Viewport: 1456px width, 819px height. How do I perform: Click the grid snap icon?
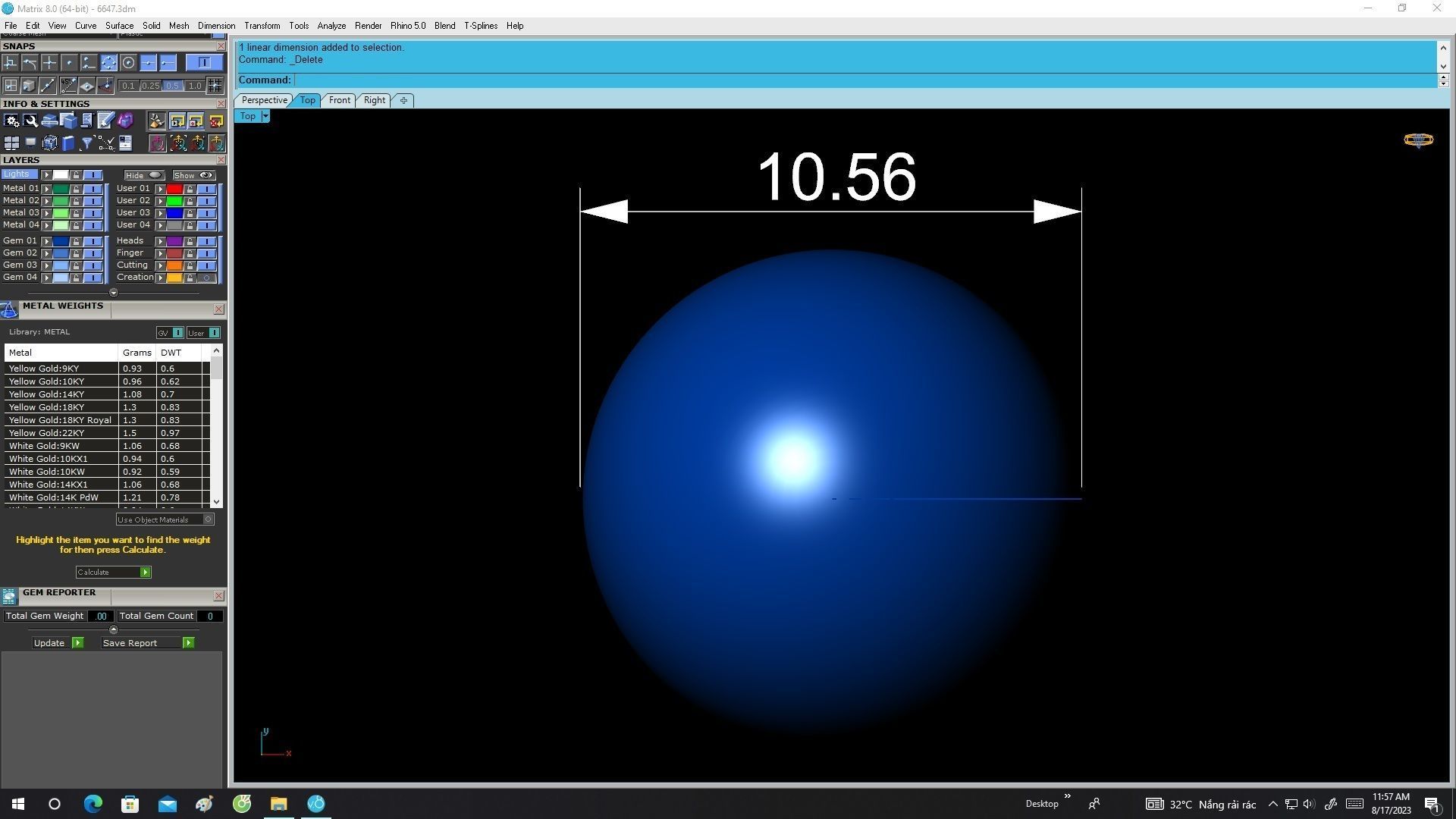(x=215, y=86)
